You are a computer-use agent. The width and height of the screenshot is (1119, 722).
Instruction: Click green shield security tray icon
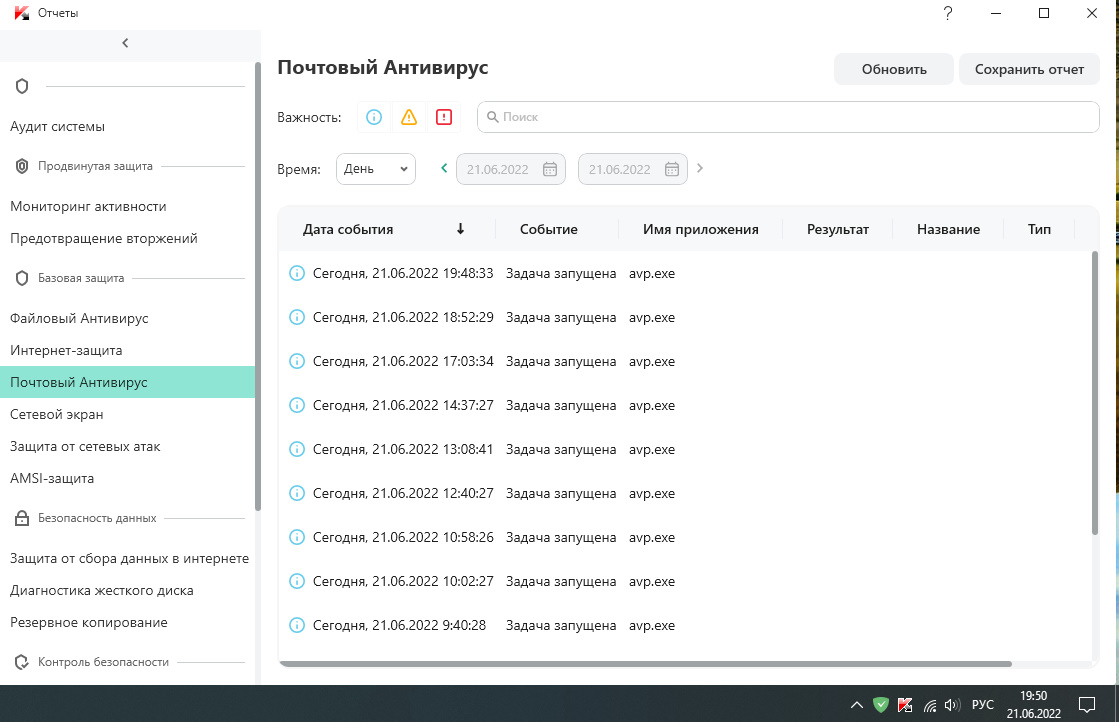click(x=881, y=705)
